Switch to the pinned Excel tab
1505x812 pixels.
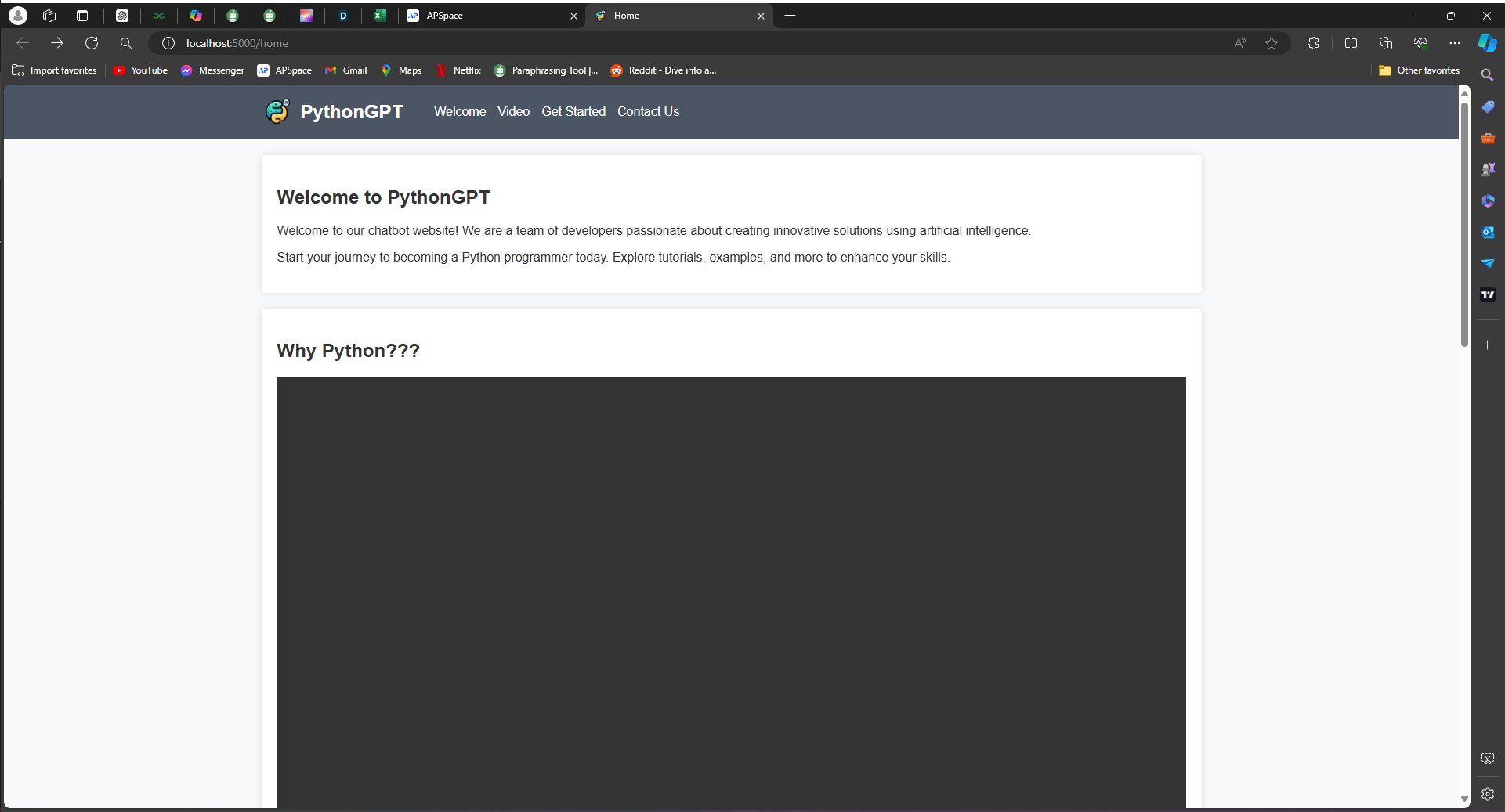380,16
